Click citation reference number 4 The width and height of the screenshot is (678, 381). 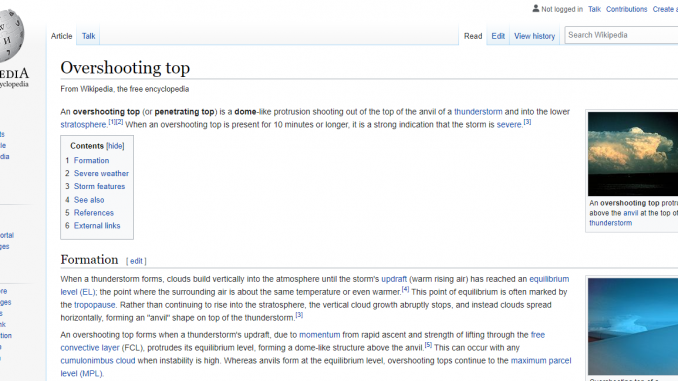pyautogui.click(x=405, y=289)
